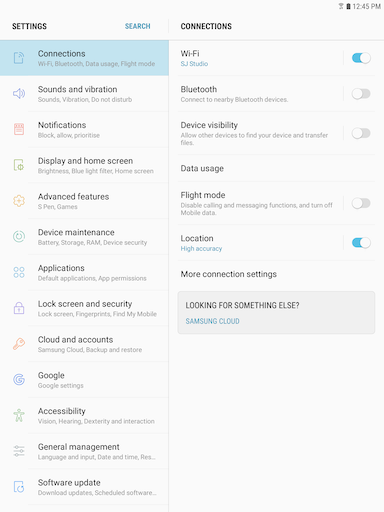
Task: Enable the Flight mode switch
Action: click(361, 203)
